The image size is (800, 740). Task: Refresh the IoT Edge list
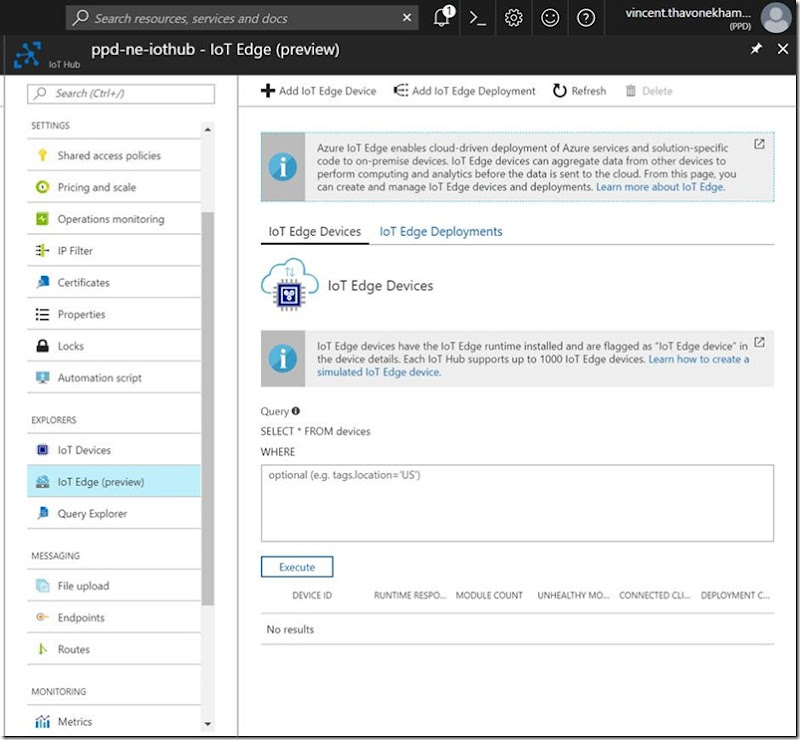click(580, 91)
